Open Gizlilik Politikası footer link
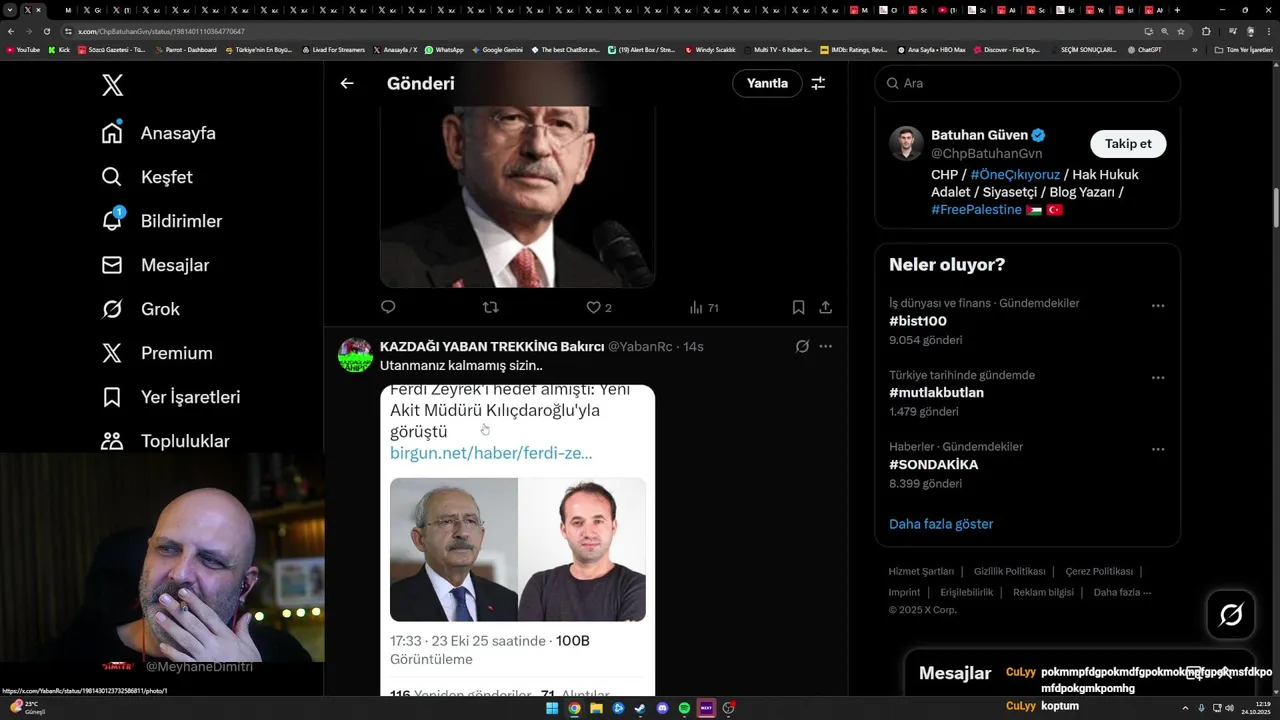 pyautogui.click(x=1010, y=572)
